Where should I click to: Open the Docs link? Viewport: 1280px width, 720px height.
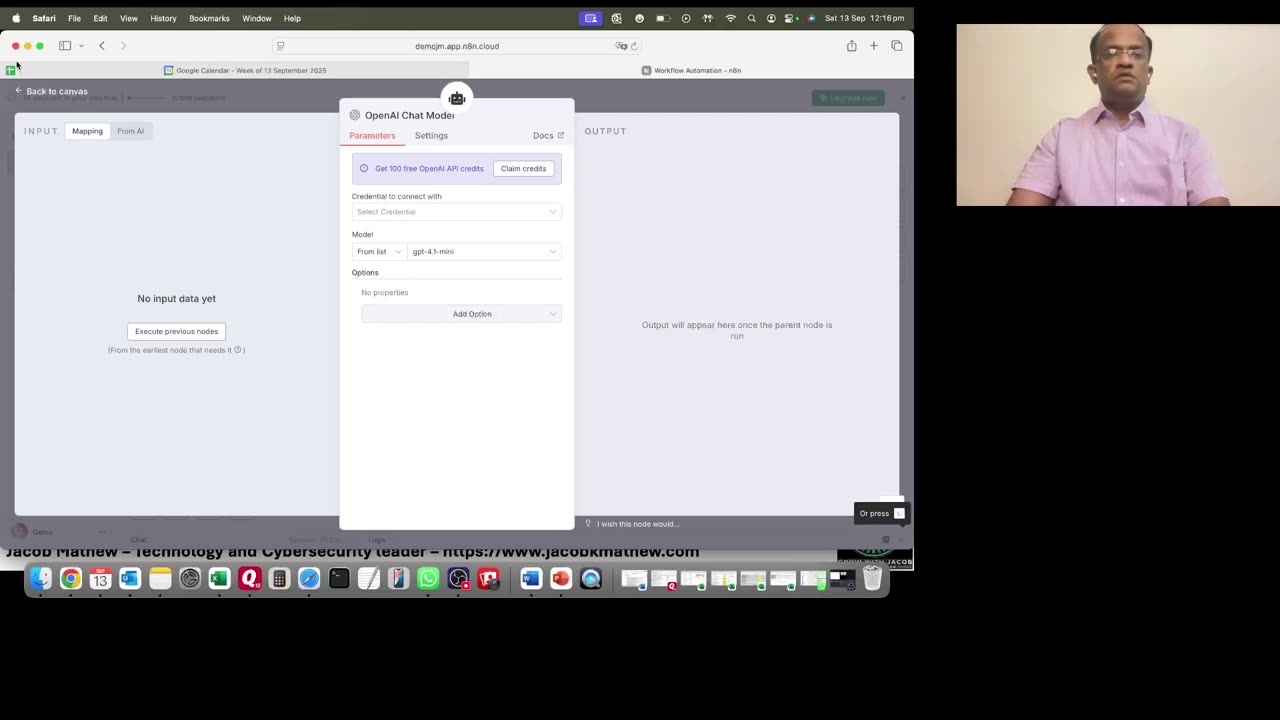tap(548, 135)
